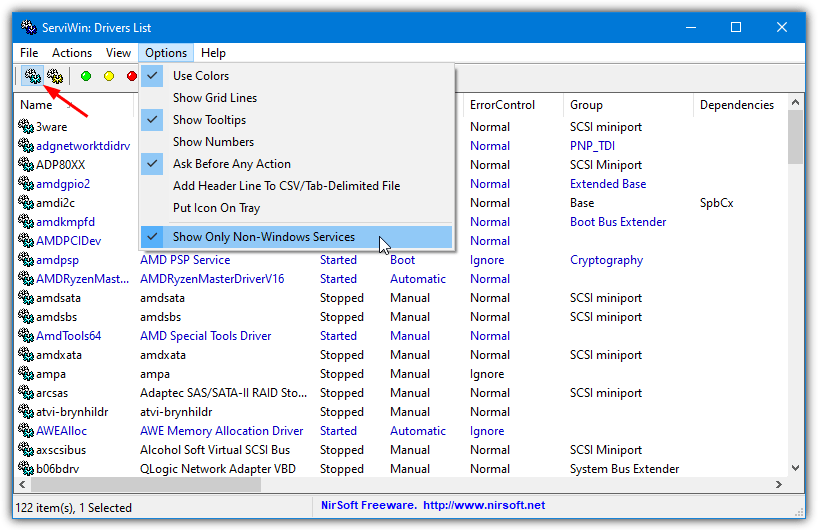Image resolution: width=818 pixels, height=530 pixels.
Task: Select Alcohol Soft Virtual SCSI Bus
Action: pyautogui.click(x=215, y=450)
